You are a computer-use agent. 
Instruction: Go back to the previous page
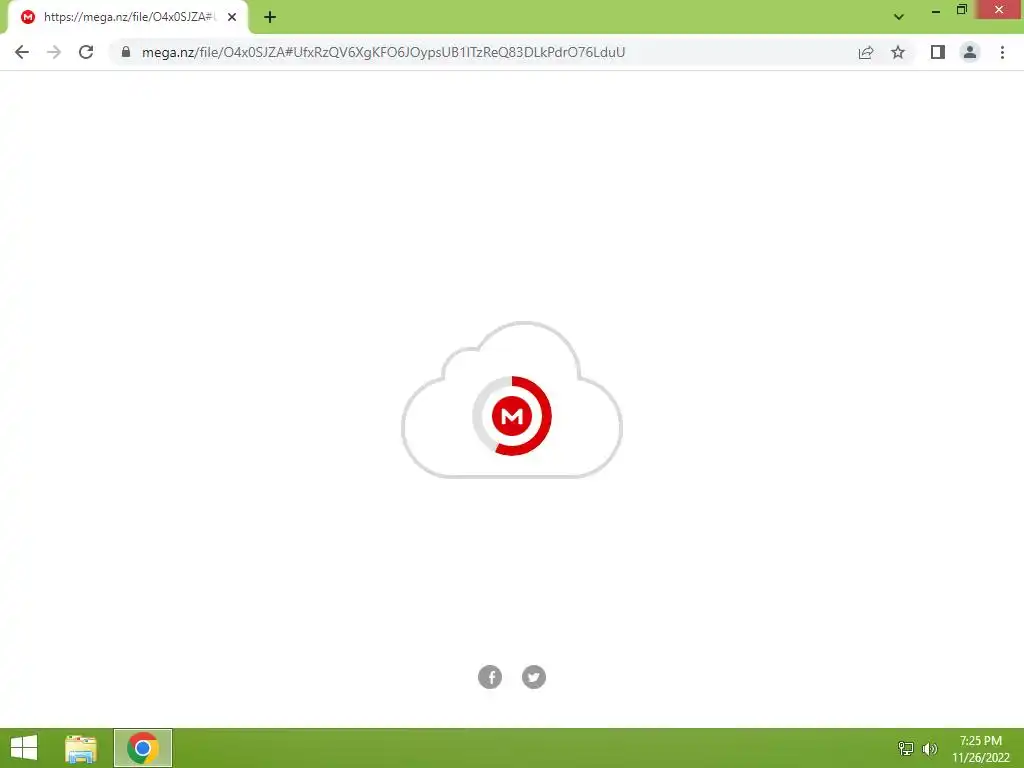tap(22, 52)
